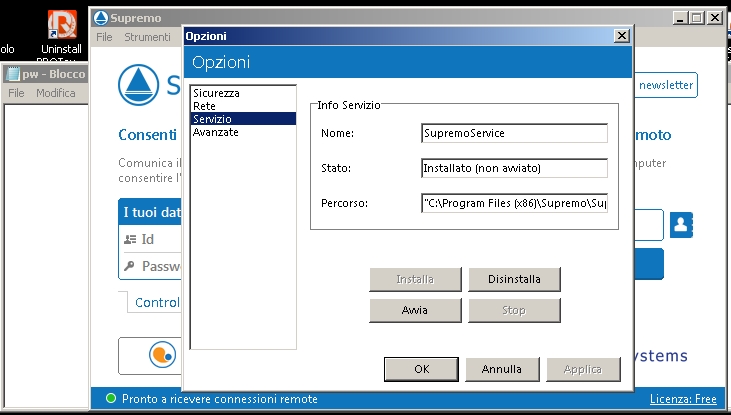Viewport: 731px width, 415px height.
Task: Click the 'I tuoi dat' panel header
Action: click(x=152, y=213)
